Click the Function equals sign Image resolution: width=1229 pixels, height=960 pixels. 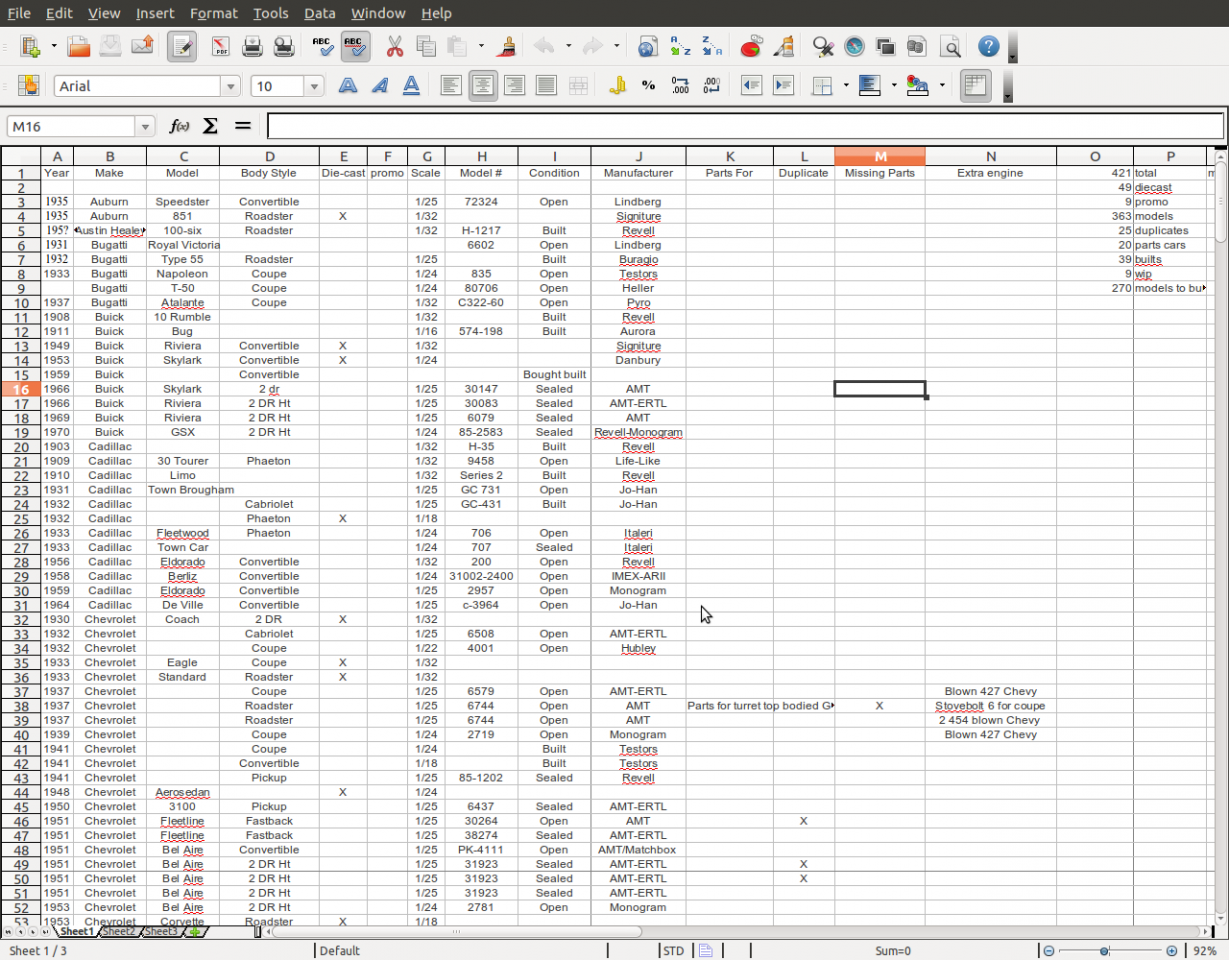pyautogui.click(x=242, y=126)
